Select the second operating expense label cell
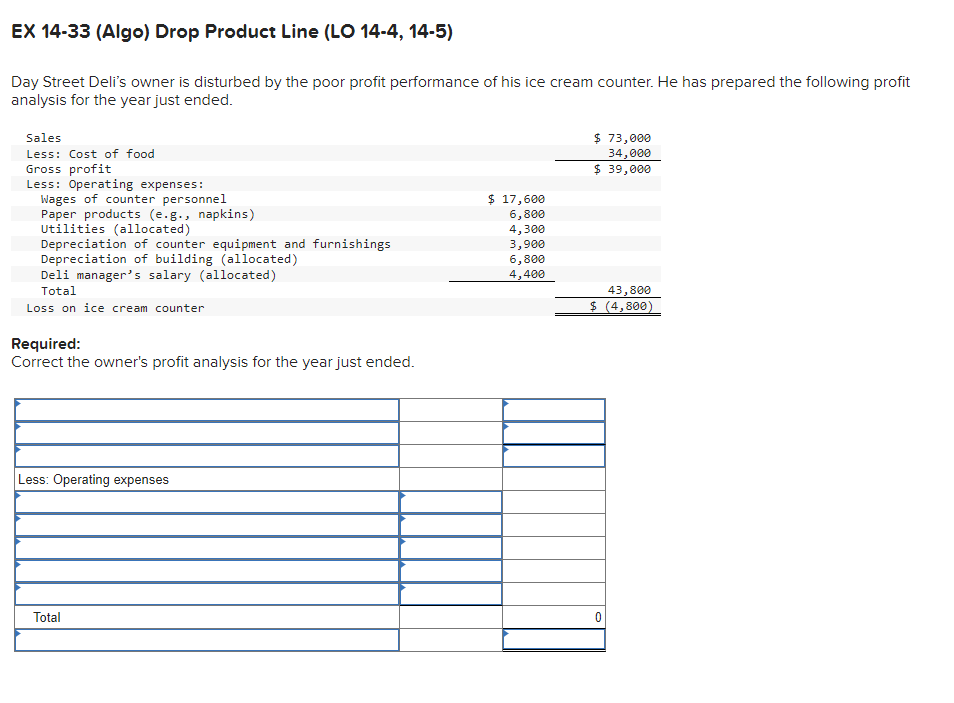This screenshot has width=954, height=703. click(205, 524)
